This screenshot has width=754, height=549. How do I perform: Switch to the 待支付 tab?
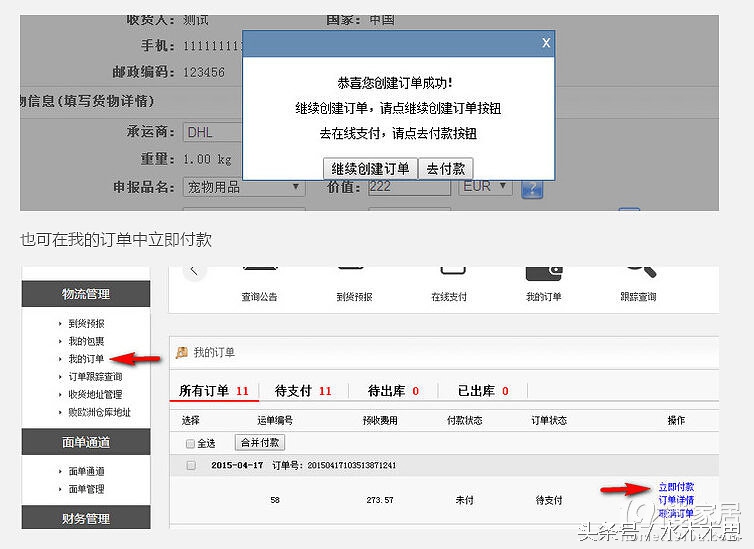pyautogui.click(x=303, y=391)
